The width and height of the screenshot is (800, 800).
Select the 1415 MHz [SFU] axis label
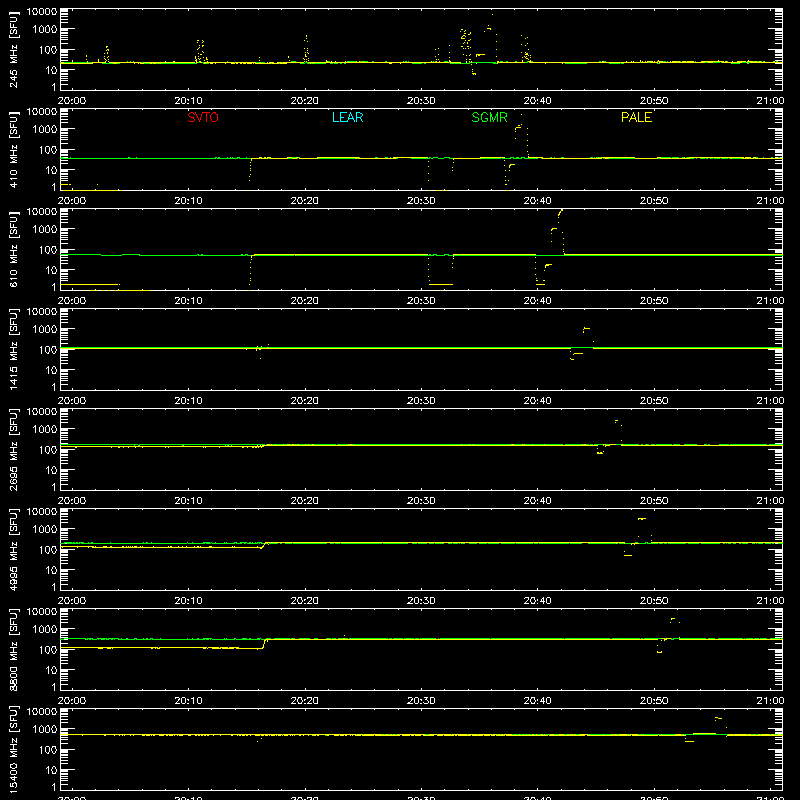pyautogui.click(x=14, y=350)
